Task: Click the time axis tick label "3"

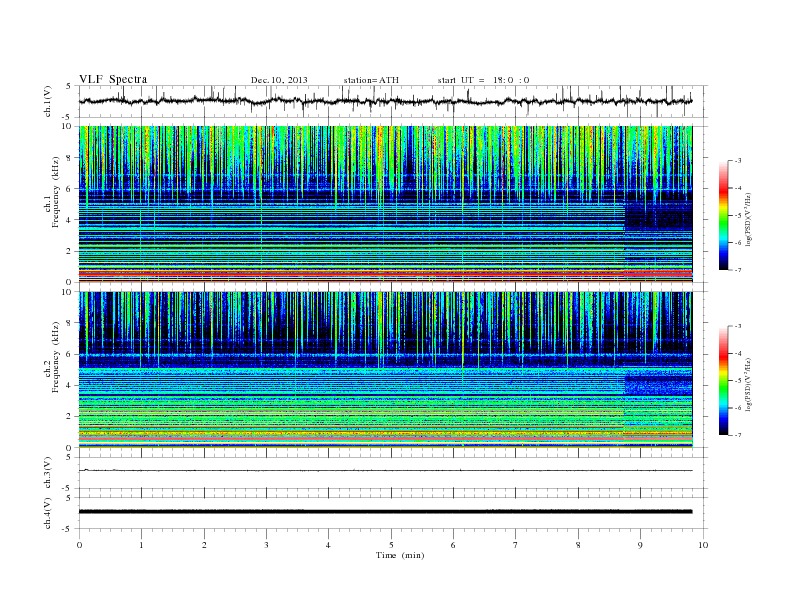Action: pos(266,545)
